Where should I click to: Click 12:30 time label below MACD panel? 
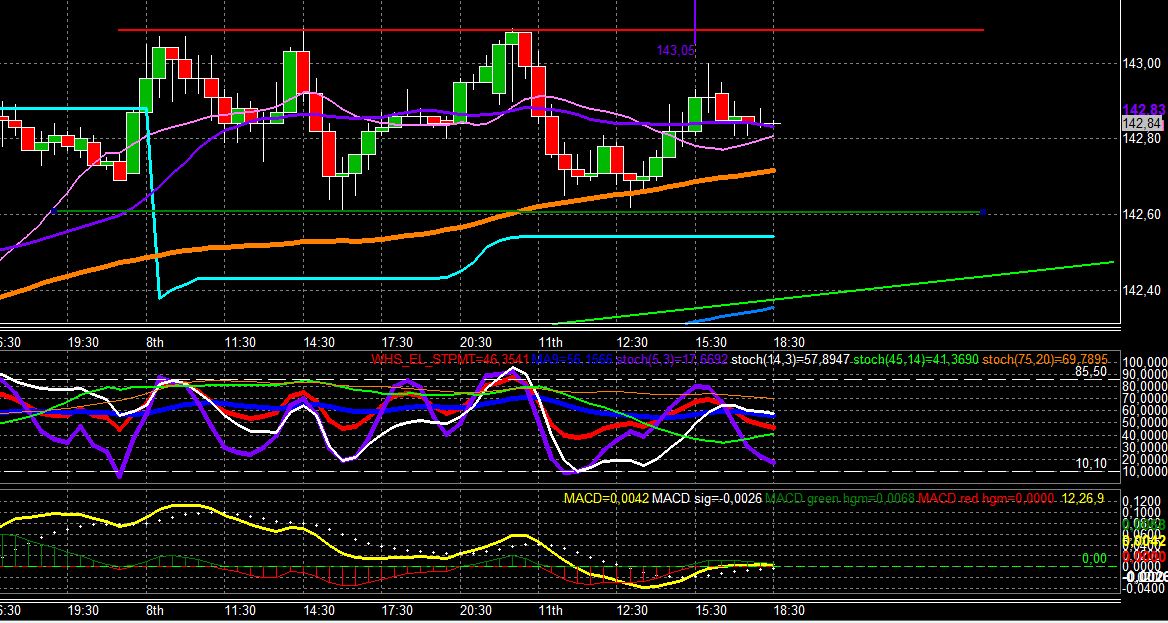click(x=632, y=610)
